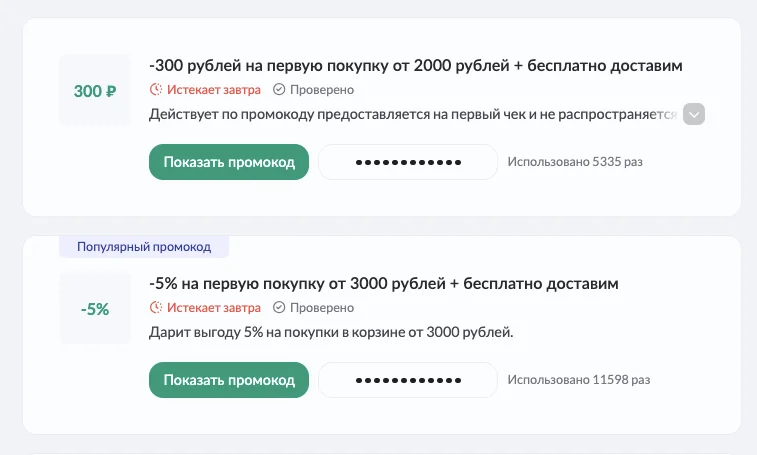Click the "Проверено" text in the -5% offer
This screenshot has width=757, height=455.
pos(321,308)
